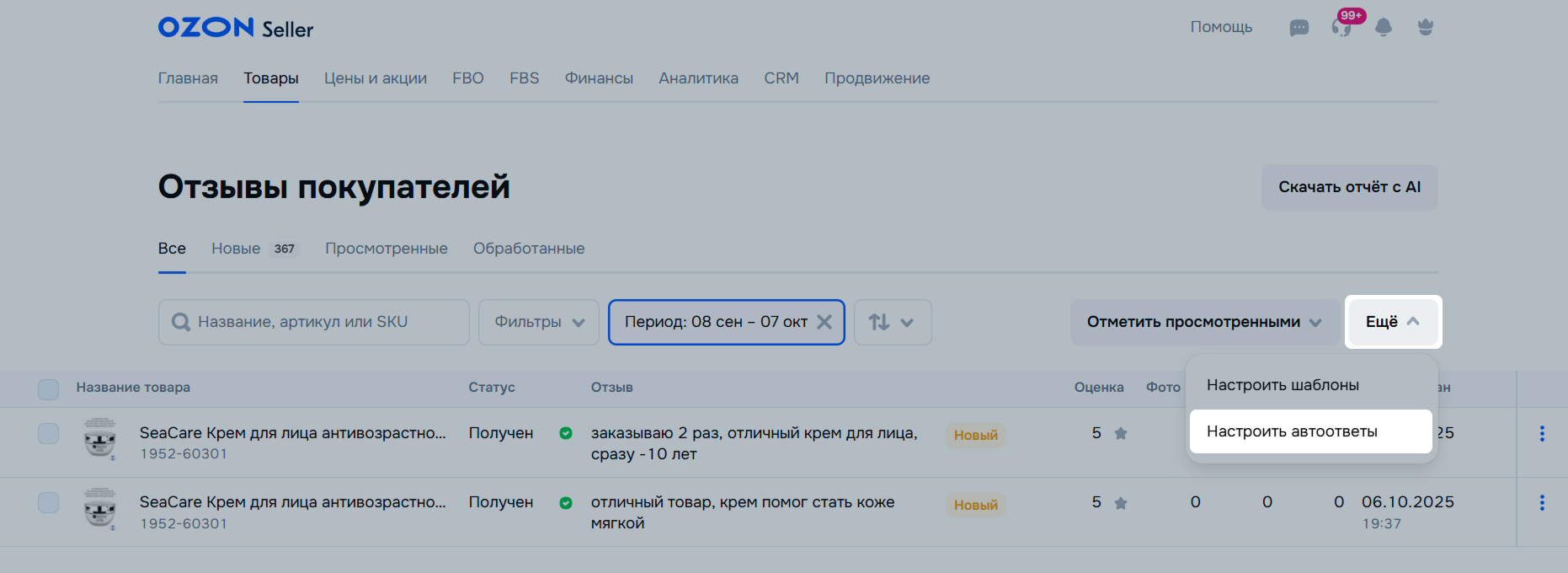Open three-dot menu for second review row
The height and width of the screenshot is (573, 1568).
click(1541, 503)
